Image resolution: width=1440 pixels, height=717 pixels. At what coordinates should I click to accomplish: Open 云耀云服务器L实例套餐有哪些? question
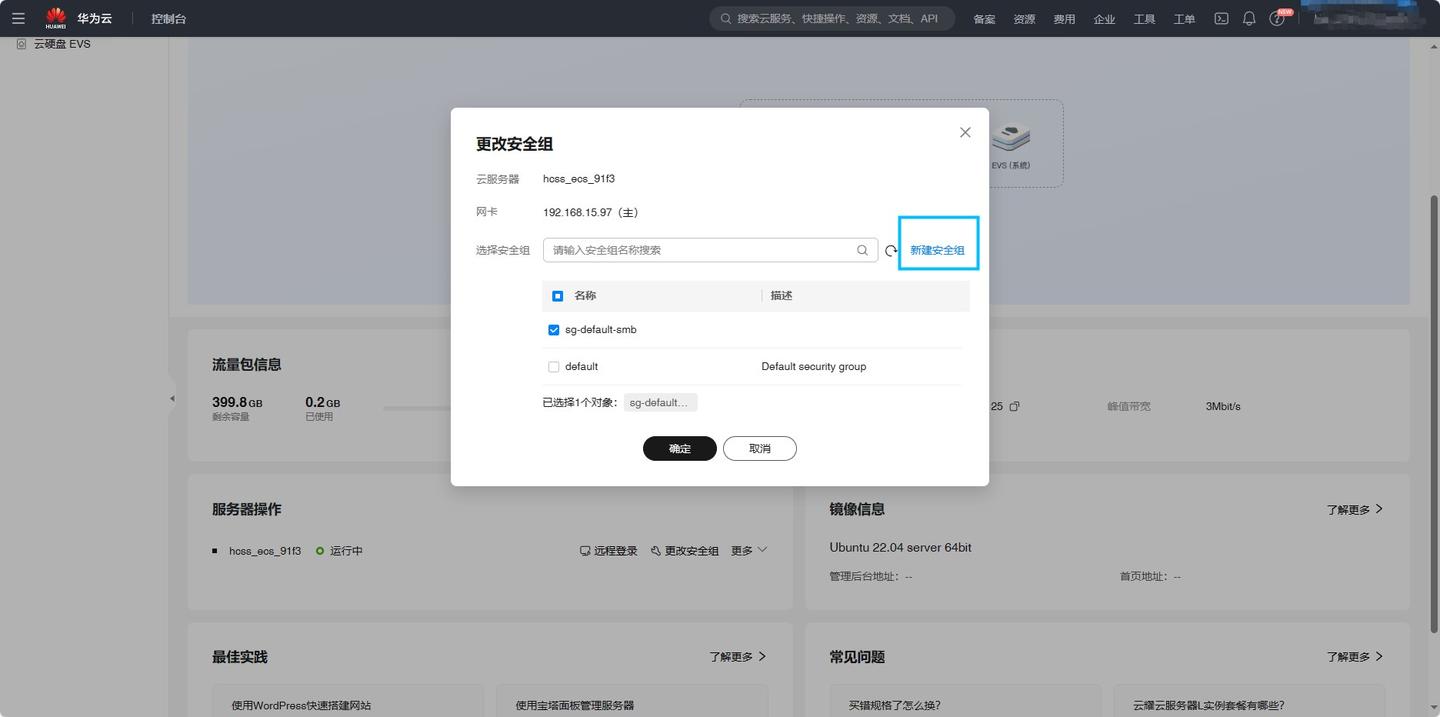tap(1250, 700)
